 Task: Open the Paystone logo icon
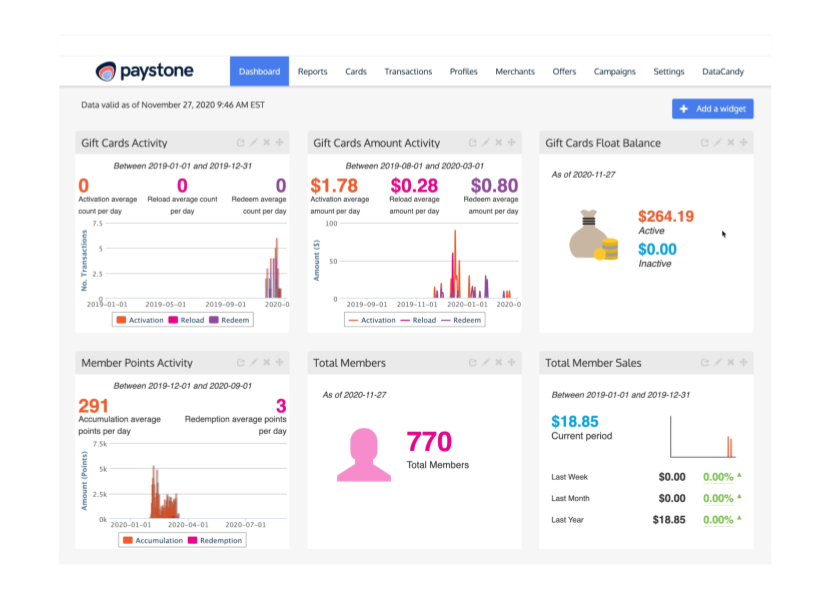pos(104,71)
